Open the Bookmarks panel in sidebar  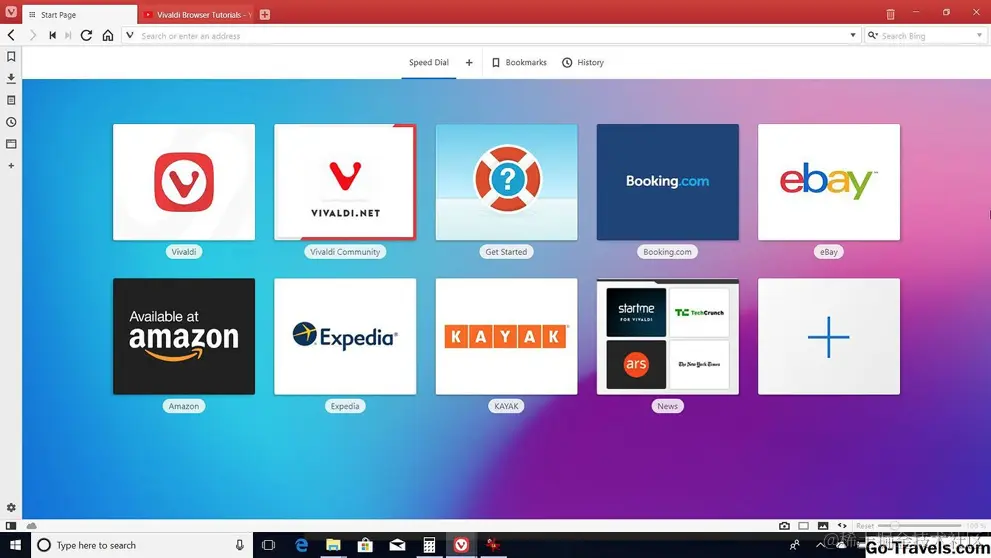tap(11, 57)
